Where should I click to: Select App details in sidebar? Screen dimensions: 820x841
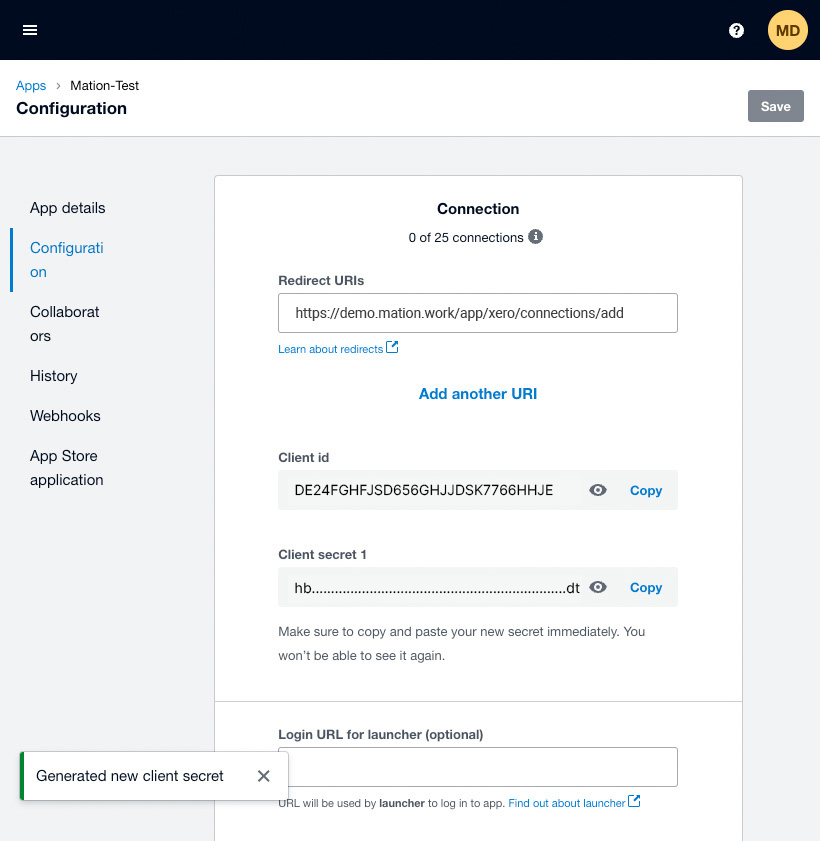click(68, 208)
